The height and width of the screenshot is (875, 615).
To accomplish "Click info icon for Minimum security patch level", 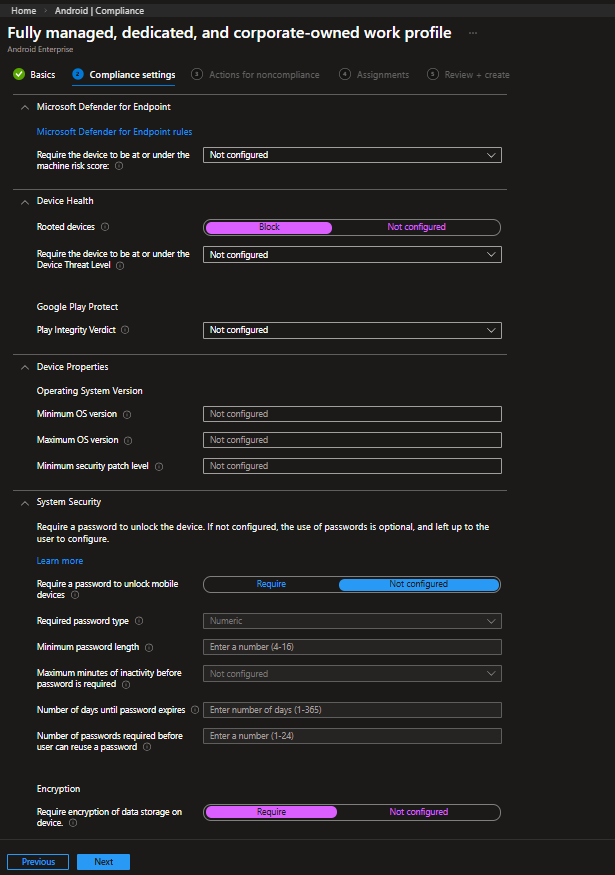I will tap(159, 466).
